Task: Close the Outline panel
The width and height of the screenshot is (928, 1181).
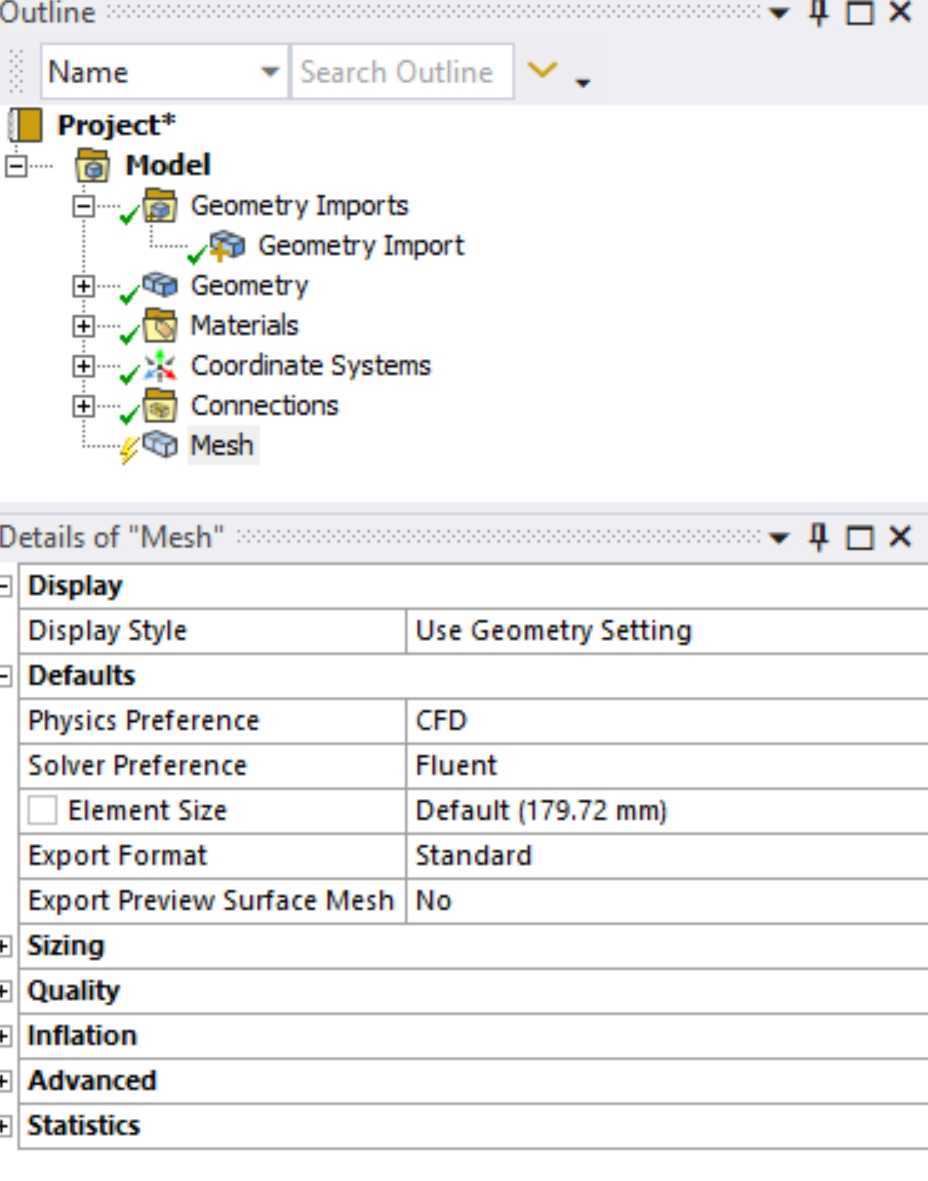Action: pyautogui.click(x=900, y=12)
